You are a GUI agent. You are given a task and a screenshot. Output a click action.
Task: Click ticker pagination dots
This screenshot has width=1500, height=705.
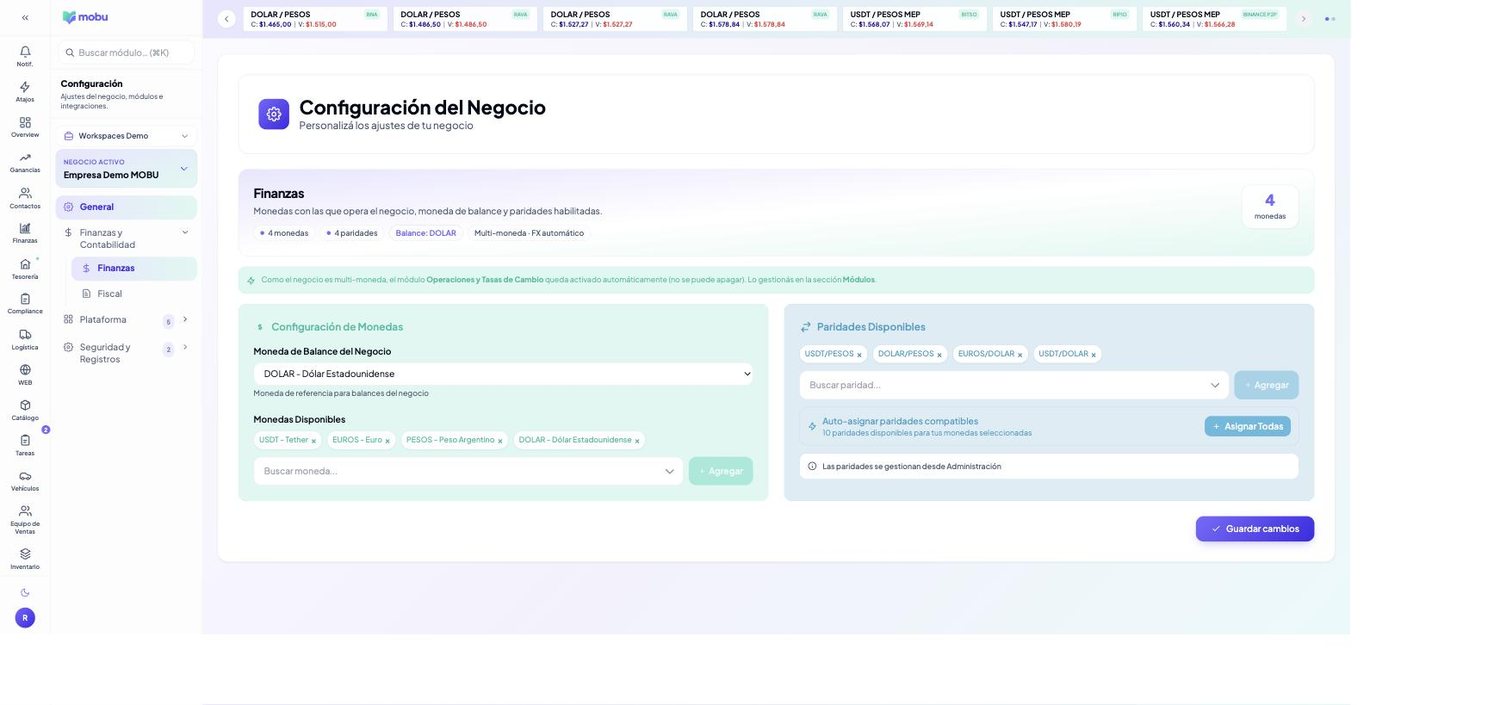tap(1330, 19)
